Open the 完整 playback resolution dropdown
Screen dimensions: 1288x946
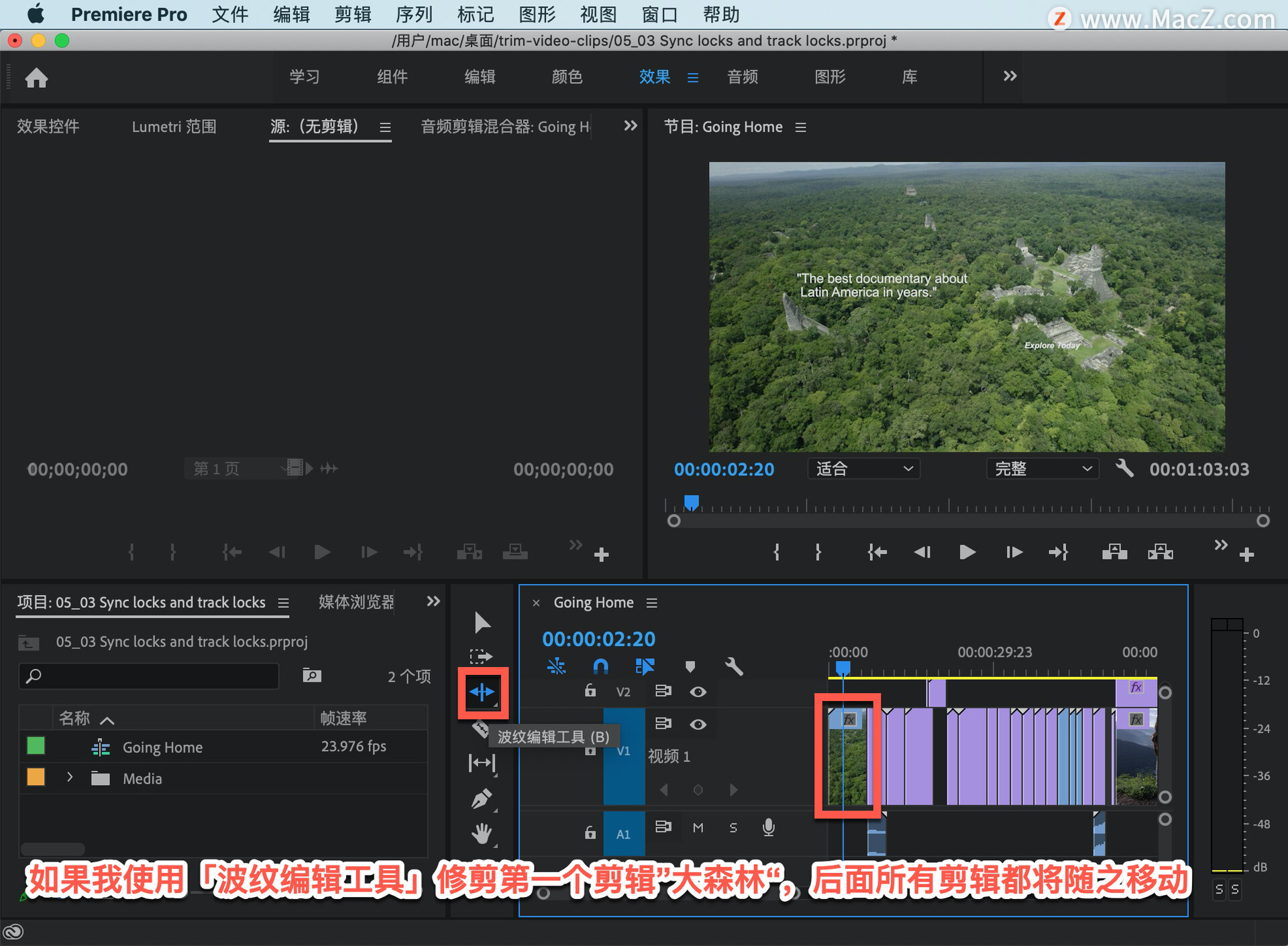1042,468
